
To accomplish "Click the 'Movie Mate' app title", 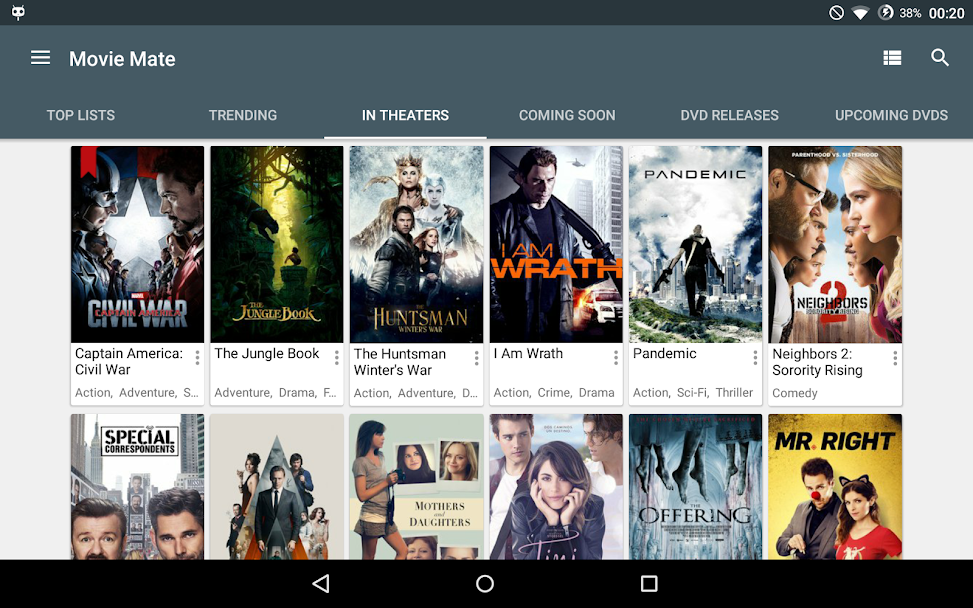I will point(122,59).
